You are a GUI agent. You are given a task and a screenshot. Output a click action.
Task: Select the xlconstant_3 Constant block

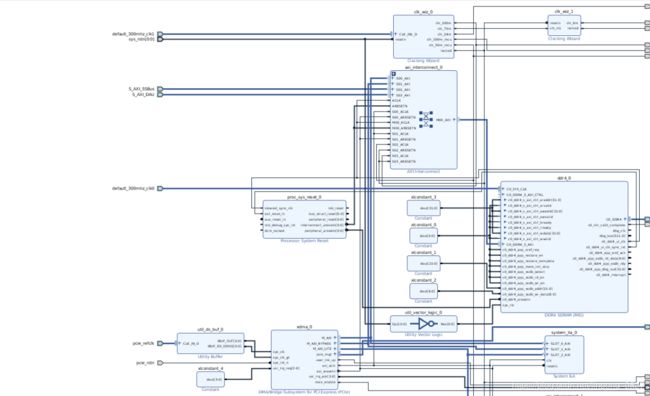424,208
